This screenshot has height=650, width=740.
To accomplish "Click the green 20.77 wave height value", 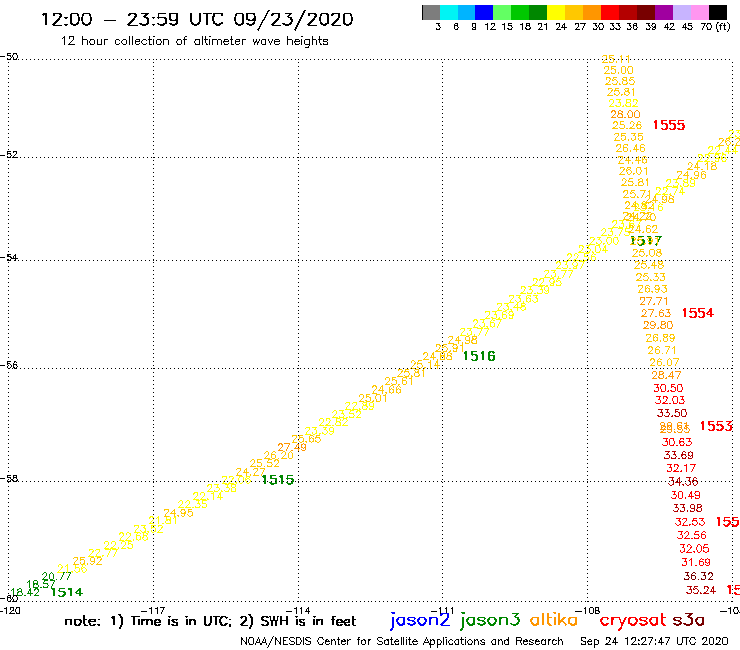I will (x=57, y=576).
